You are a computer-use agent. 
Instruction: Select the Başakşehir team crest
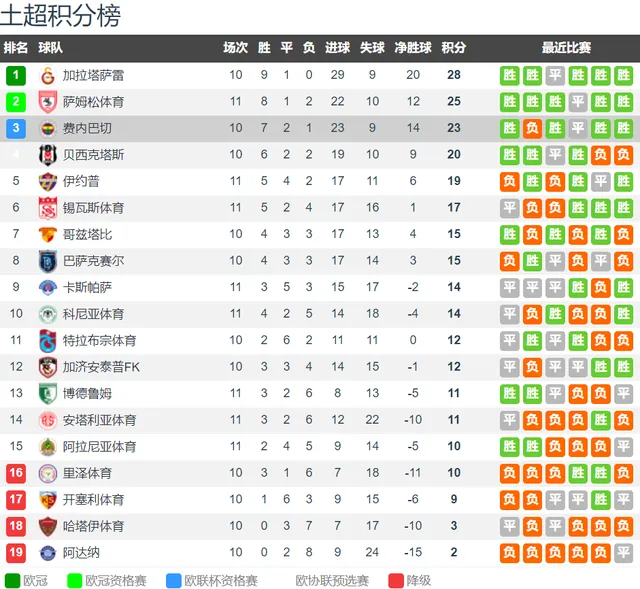[x=48, y=261]
